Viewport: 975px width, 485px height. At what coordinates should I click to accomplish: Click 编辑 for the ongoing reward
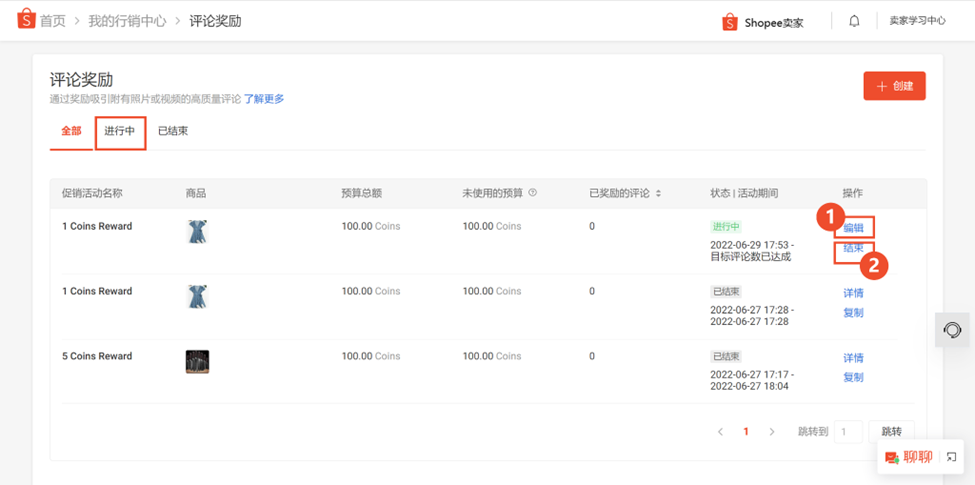coord(853,228)
